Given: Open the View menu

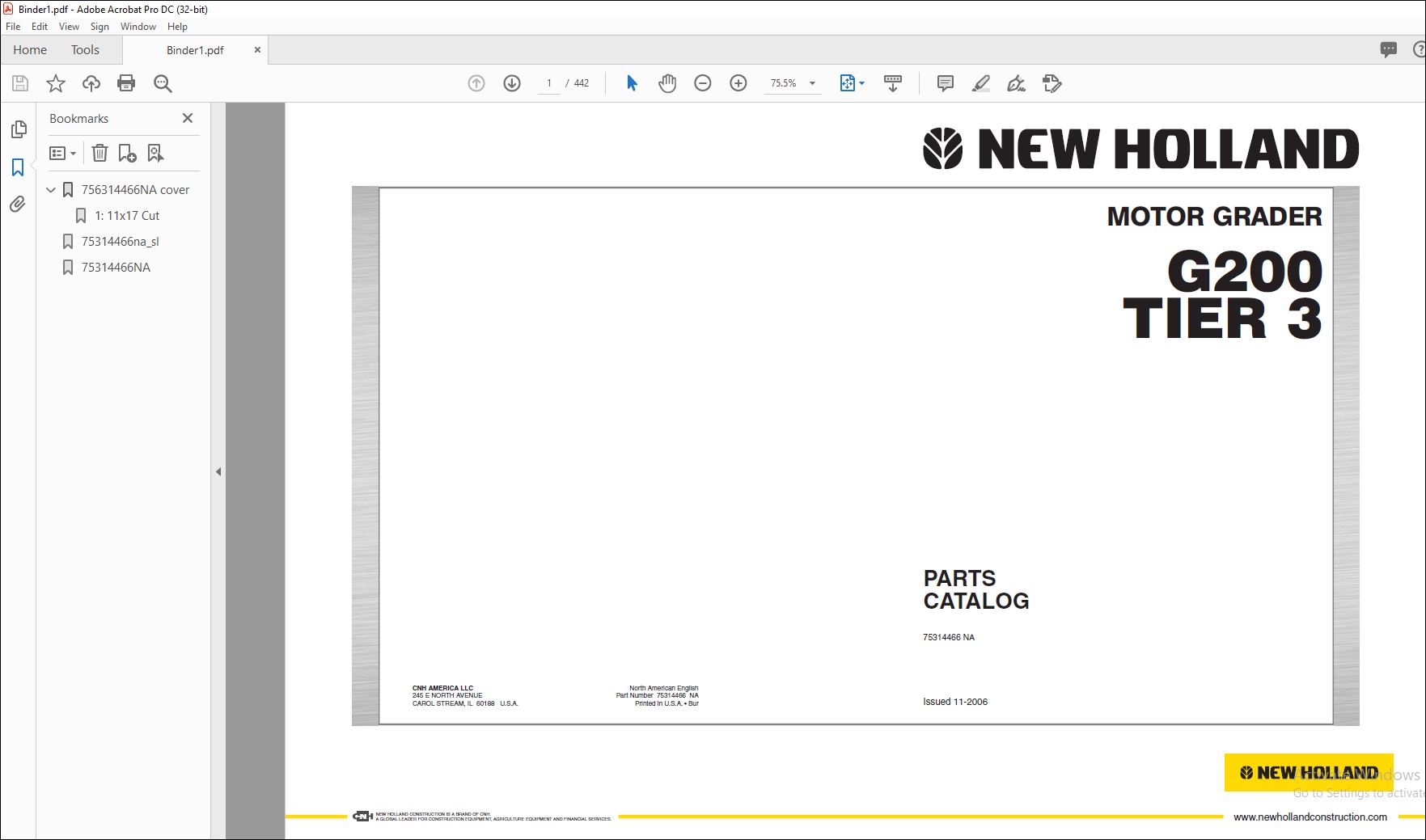Looking at the screenshot, I should point(69,27).
